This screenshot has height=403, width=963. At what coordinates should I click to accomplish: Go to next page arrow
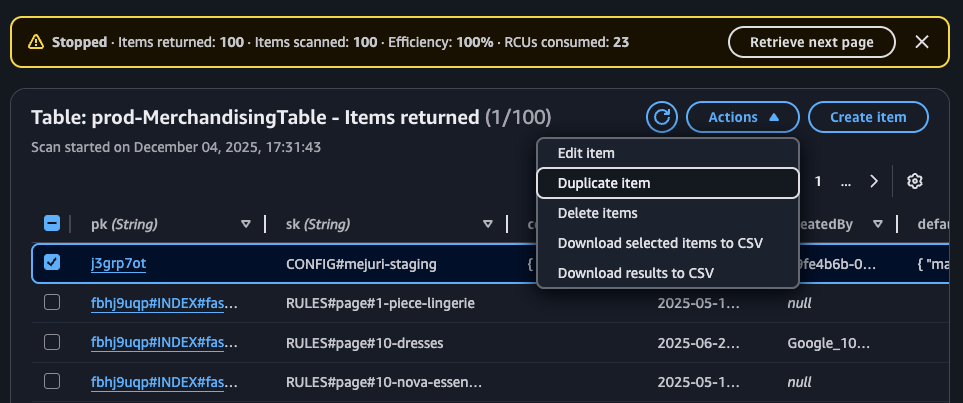874,181
